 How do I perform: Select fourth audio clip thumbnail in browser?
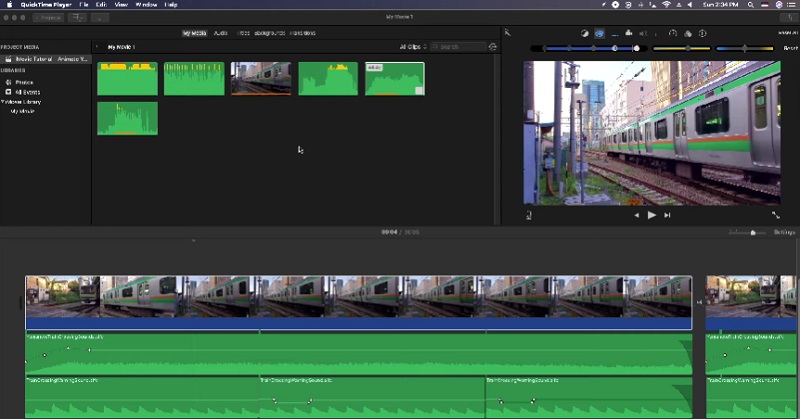pyautogui.click(x=328, y=79)
